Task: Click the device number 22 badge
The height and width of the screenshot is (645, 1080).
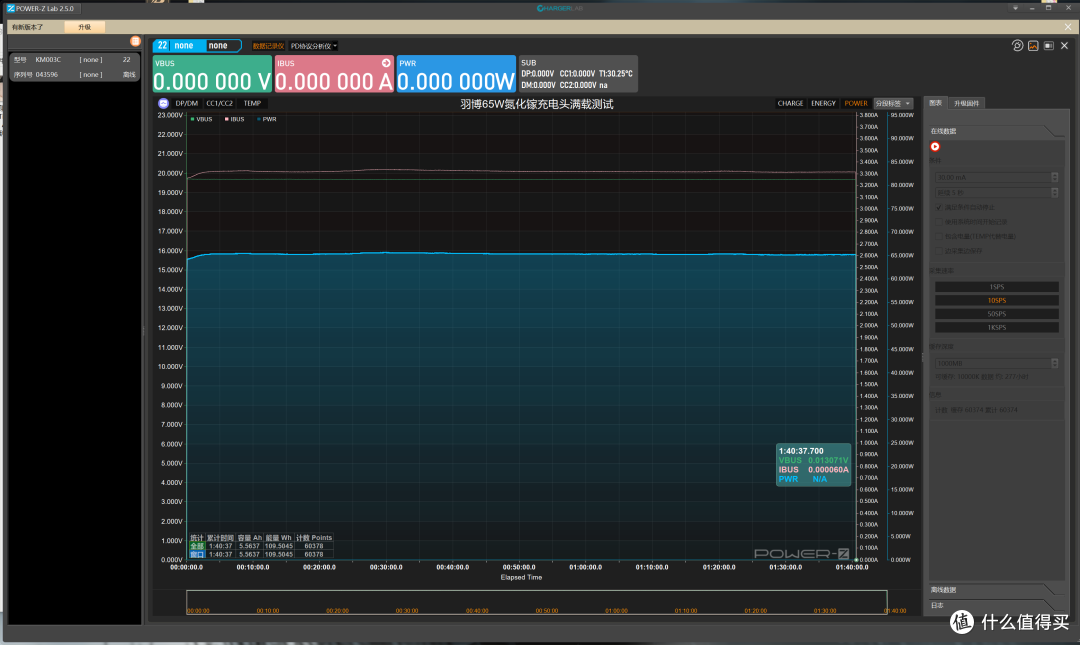Action: pos(162,45)
